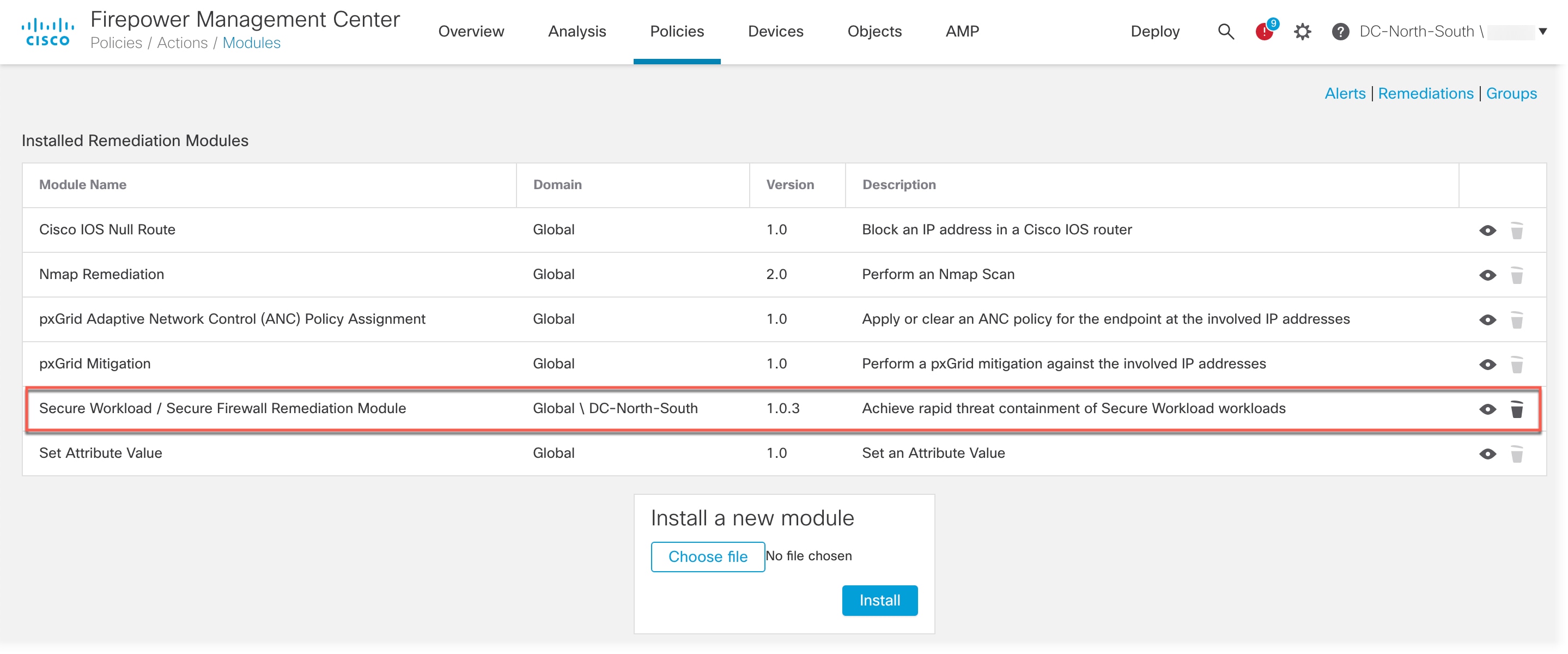Open the Policies menu
Image resolution: width=1568 pixels, height=654 pixels.
point(676,31)
